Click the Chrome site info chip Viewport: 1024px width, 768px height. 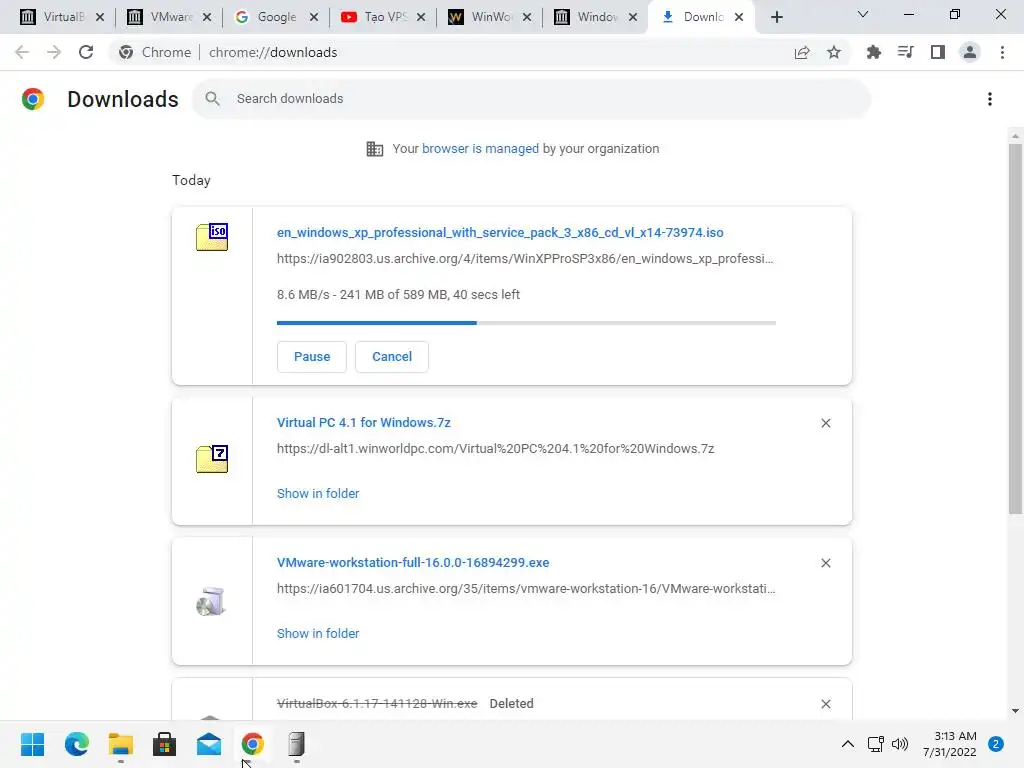pyautogui.click(x=155, y=52)
